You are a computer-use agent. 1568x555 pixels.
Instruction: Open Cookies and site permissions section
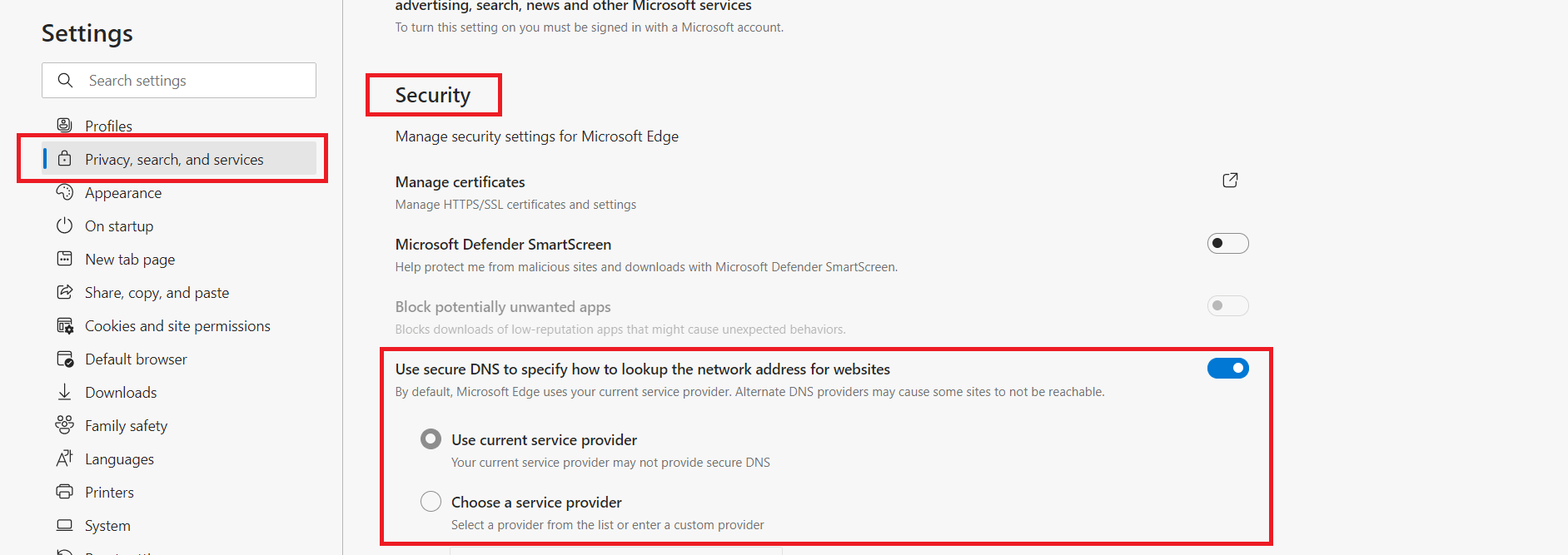(179, 325)
